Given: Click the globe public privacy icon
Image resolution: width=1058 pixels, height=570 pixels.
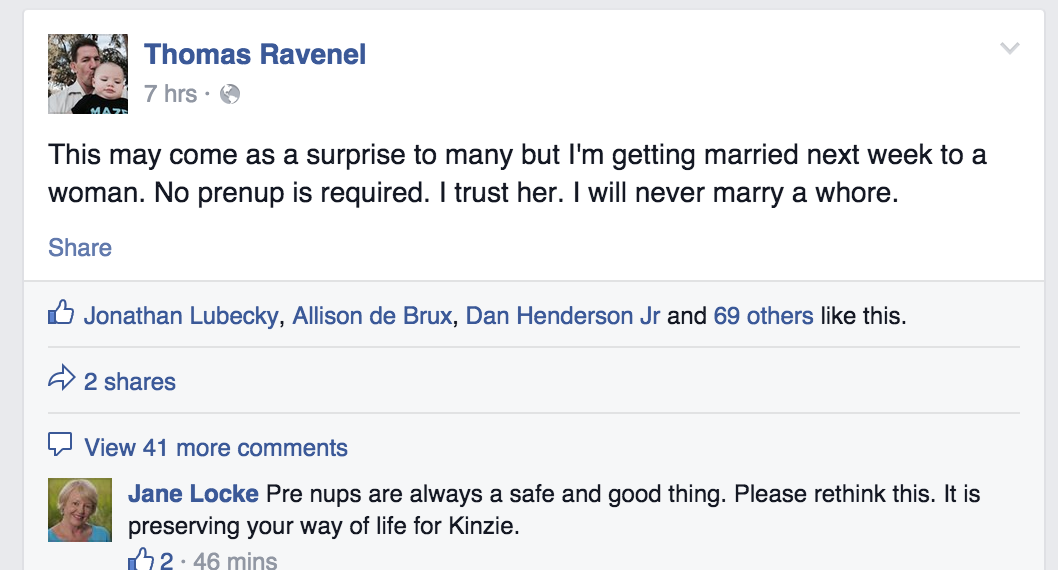Looking at the screenshot, I should 230,94.
